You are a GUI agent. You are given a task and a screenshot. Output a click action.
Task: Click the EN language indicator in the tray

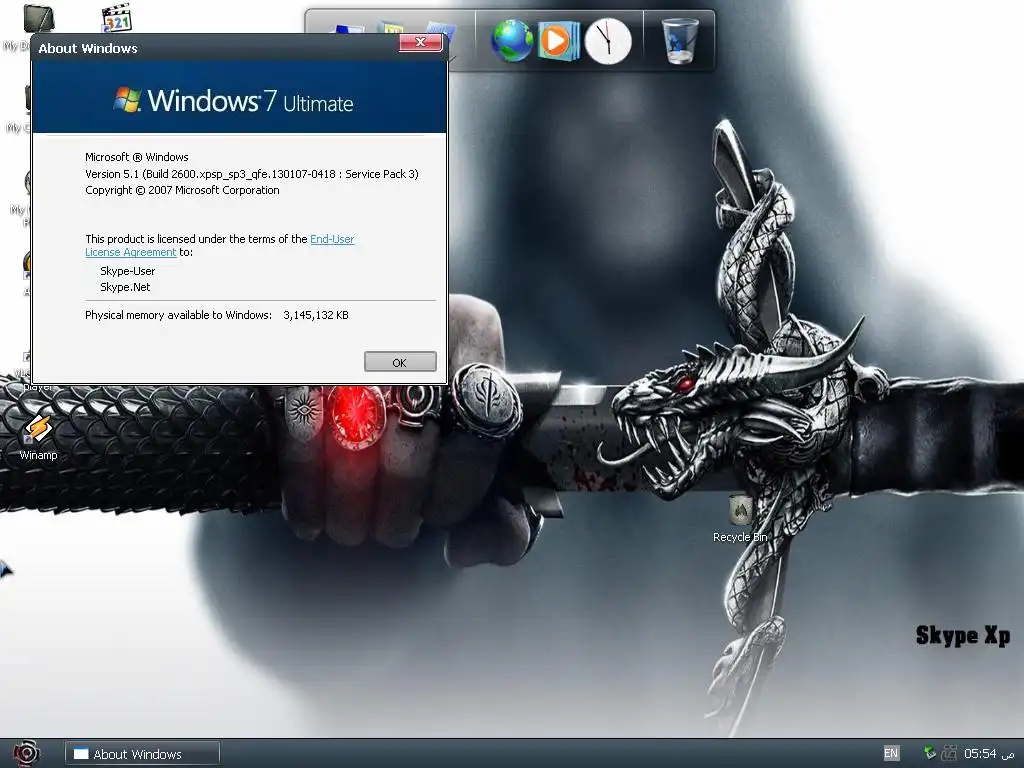pyautogui.click(x=891, y=753)
